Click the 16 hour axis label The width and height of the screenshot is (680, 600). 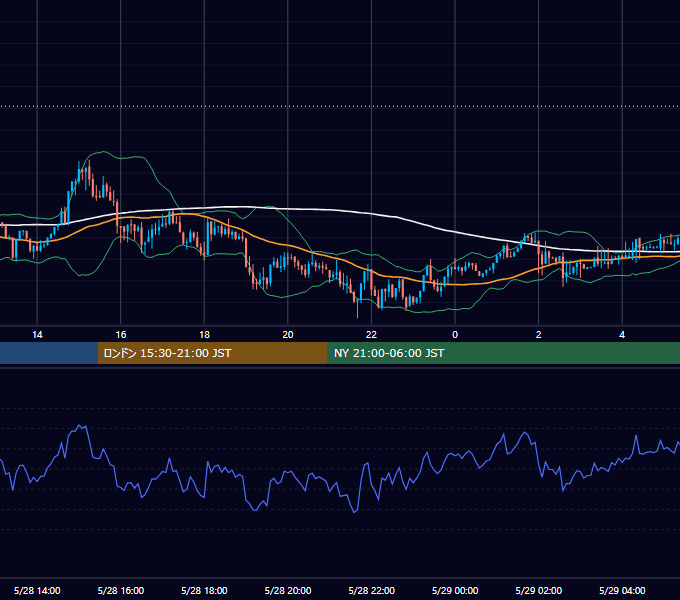click(x=121, y=335)
